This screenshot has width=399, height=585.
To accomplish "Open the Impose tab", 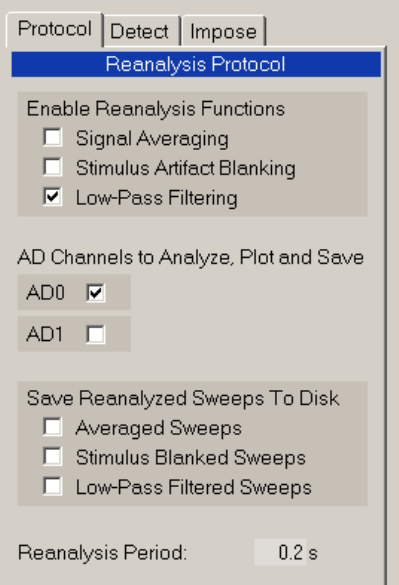I will click(x=224, y=31).
